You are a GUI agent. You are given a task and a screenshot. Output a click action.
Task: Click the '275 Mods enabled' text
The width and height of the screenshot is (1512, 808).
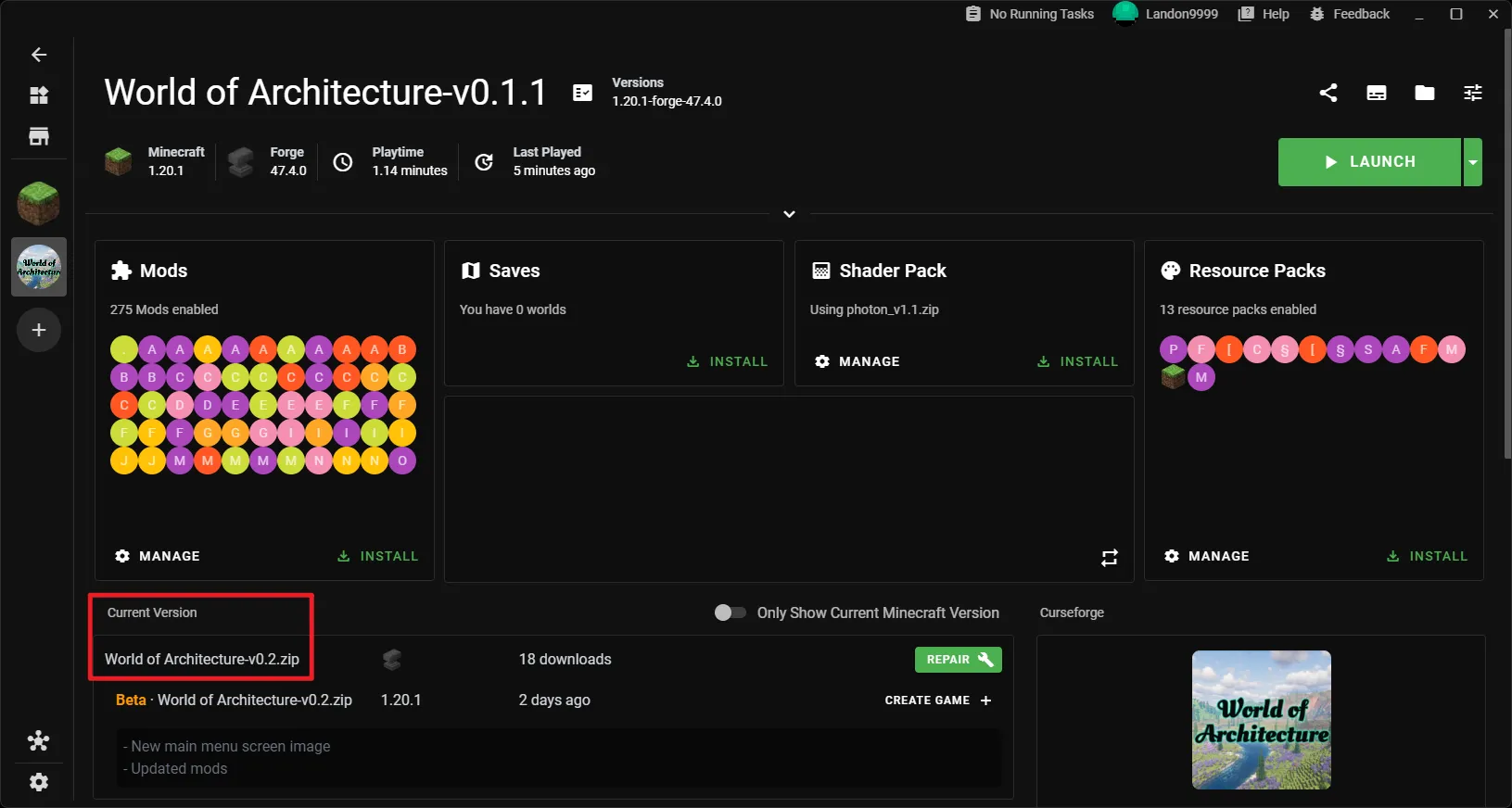click(164, 309)
